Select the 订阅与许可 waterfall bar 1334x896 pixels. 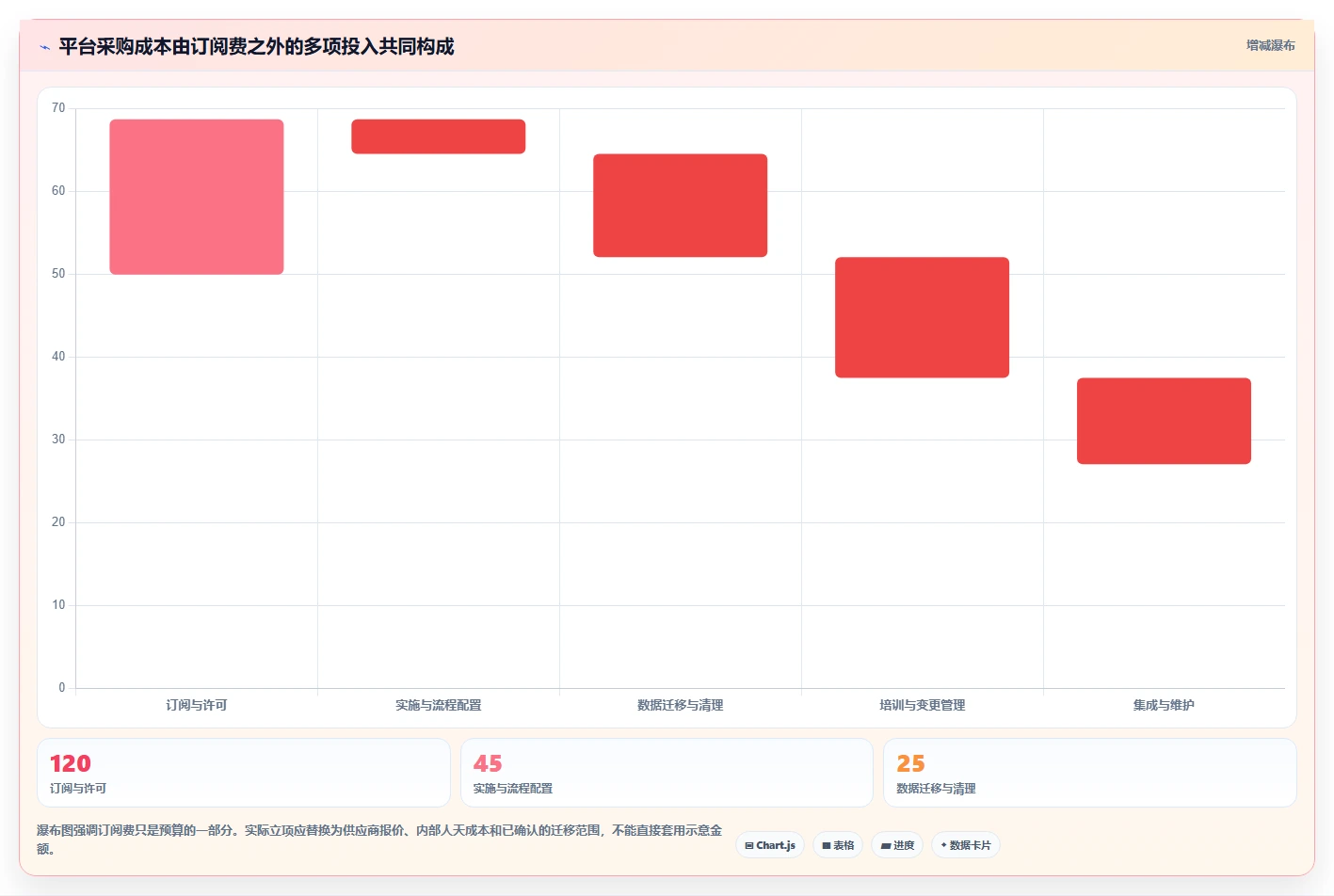197,197
